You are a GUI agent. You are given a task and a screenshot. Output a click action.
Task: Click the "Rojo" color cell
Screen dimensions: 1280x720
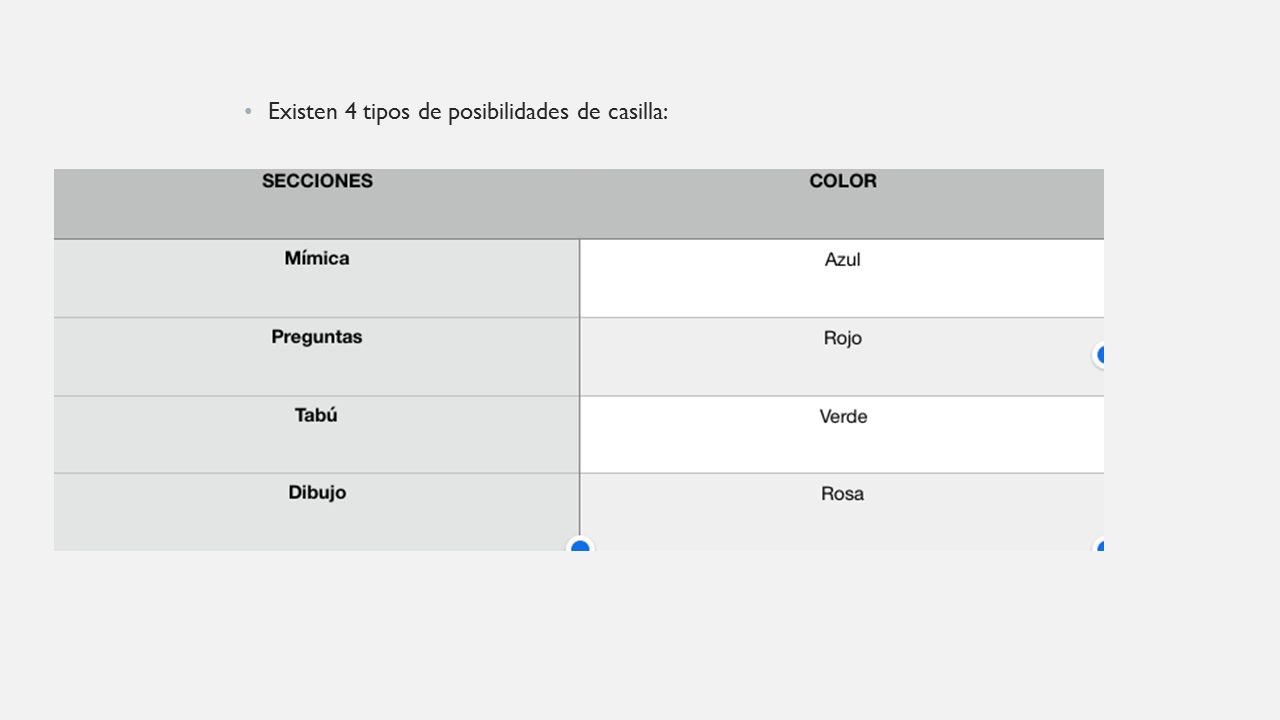pos(842,357)
